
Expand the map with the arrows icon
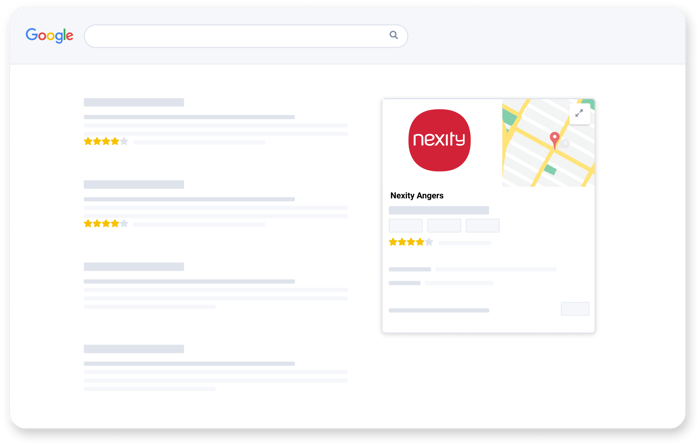pos(579,113)
